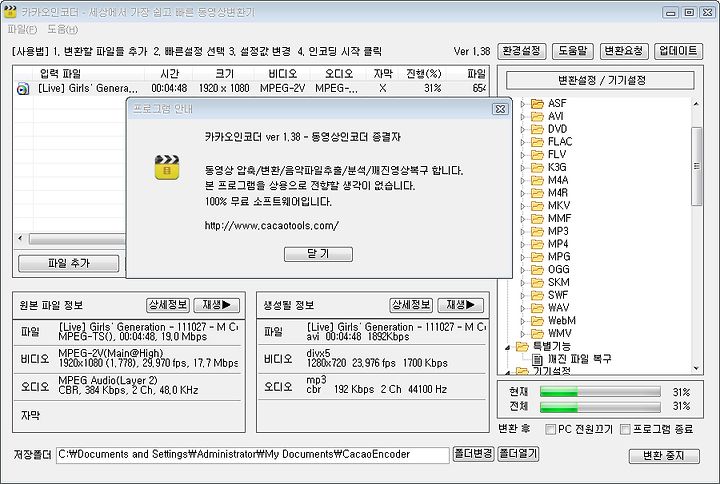Click the MKV folder icon
This screenshot has width=720, height=484.
point(537,206)
